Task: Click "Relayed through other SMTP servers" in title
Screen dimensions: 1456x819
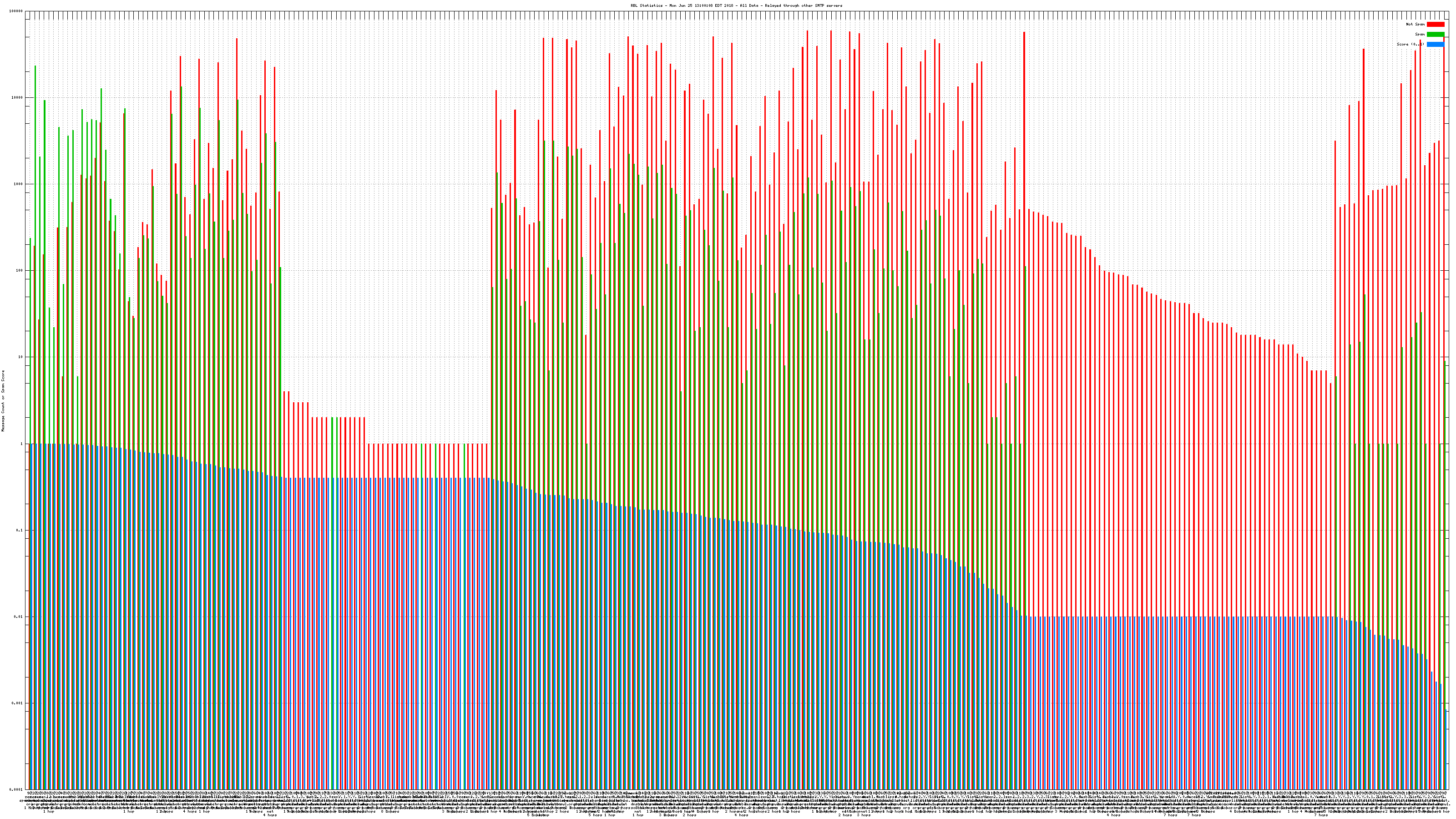Action: (803, 5)
